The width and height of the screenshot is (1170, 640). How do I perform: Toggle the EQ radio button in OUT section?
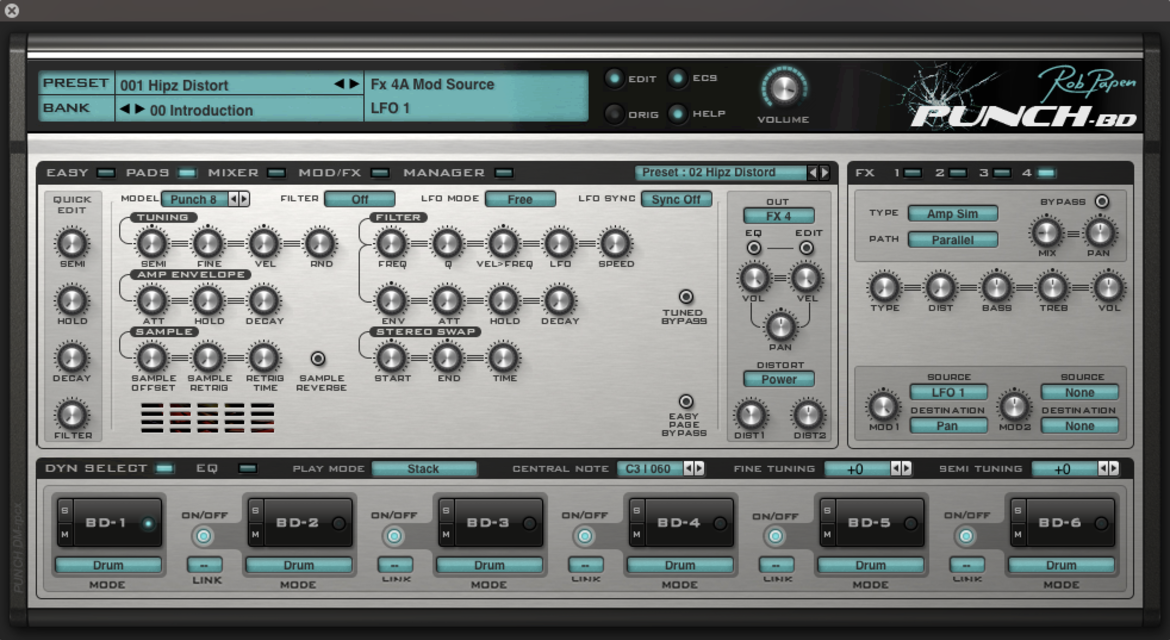[754, 248]
